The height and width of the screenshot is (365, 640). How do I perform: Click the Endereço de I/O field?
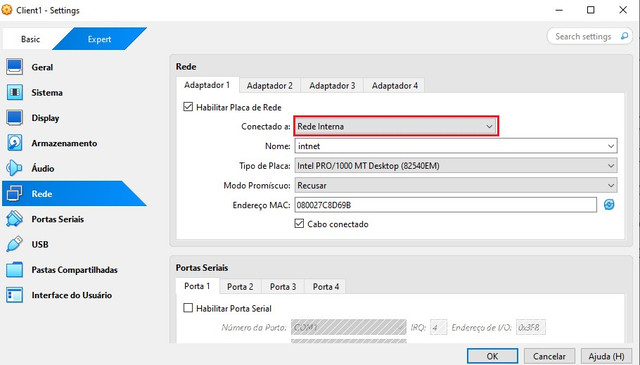click(x=530, y=327)
